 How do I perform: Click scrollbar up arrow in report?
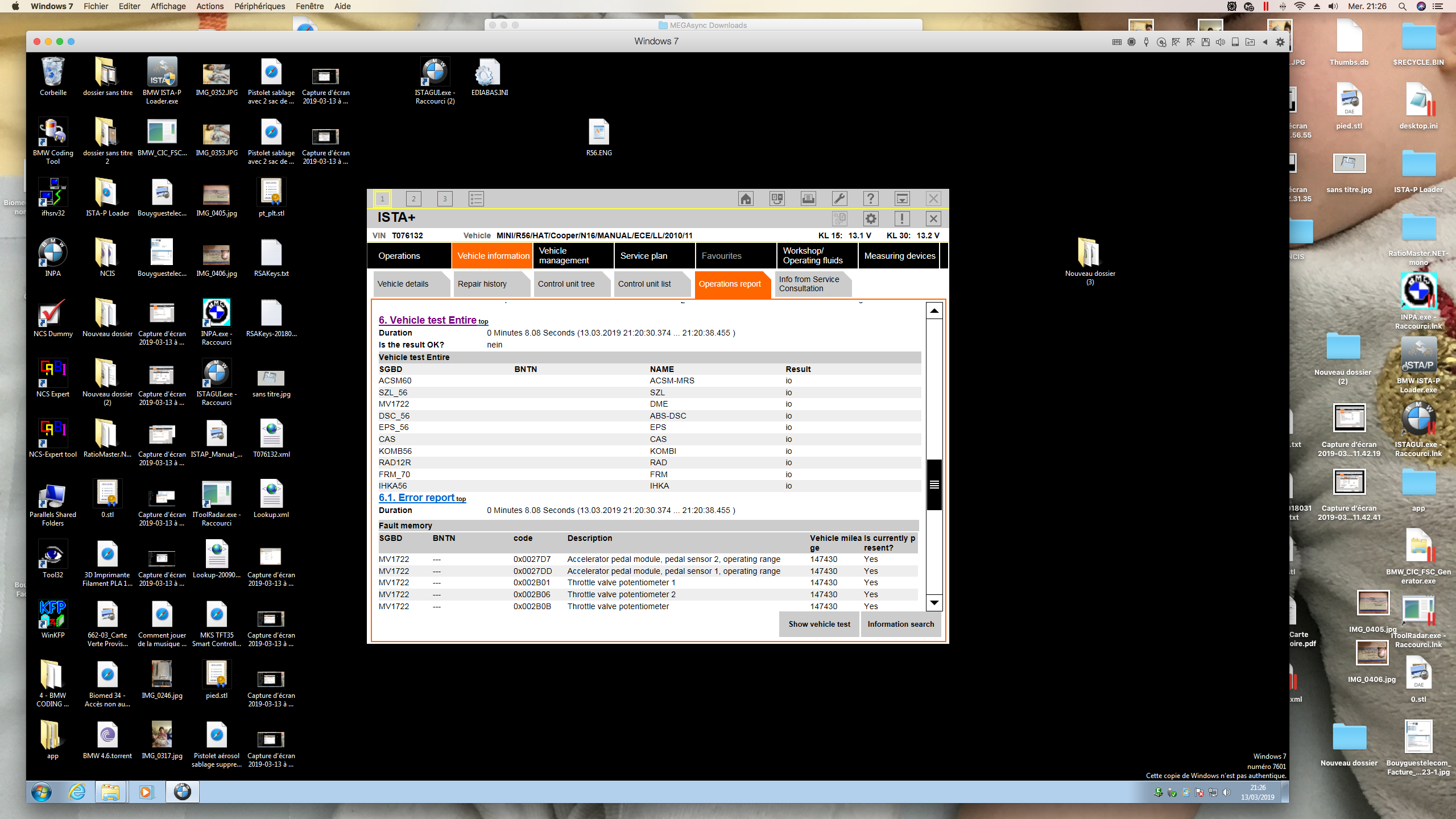(x=934, y=311)
